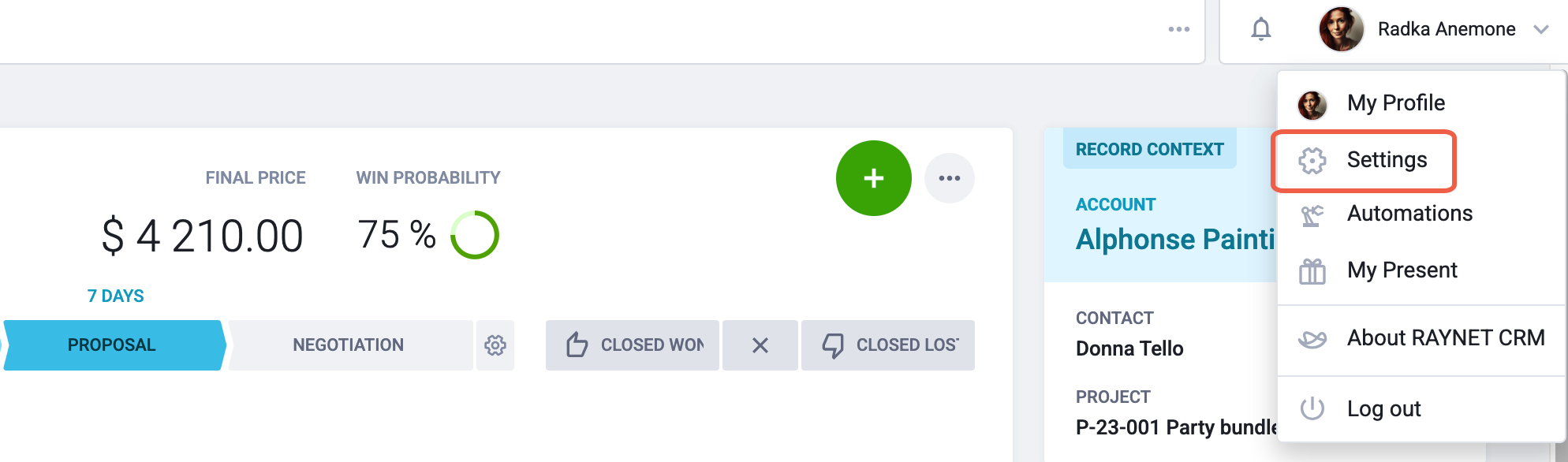The image size is (1568, 462).
Task: Open Alphonse Painting account link
Action: point(1175,239)
